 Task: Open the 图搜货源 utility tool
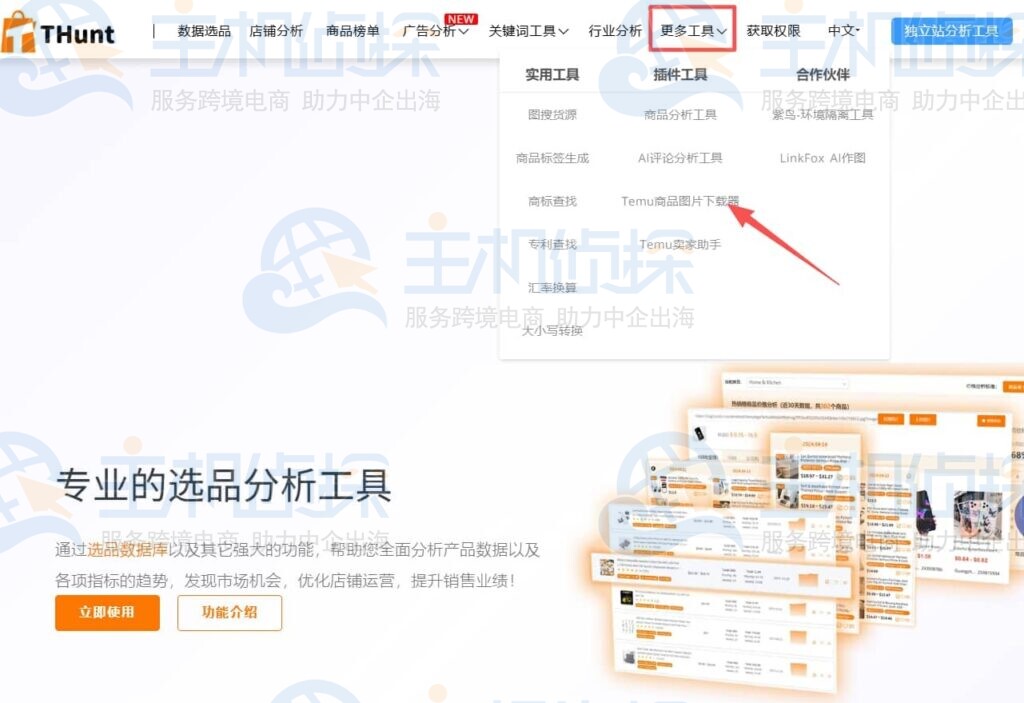coord(552,114)
